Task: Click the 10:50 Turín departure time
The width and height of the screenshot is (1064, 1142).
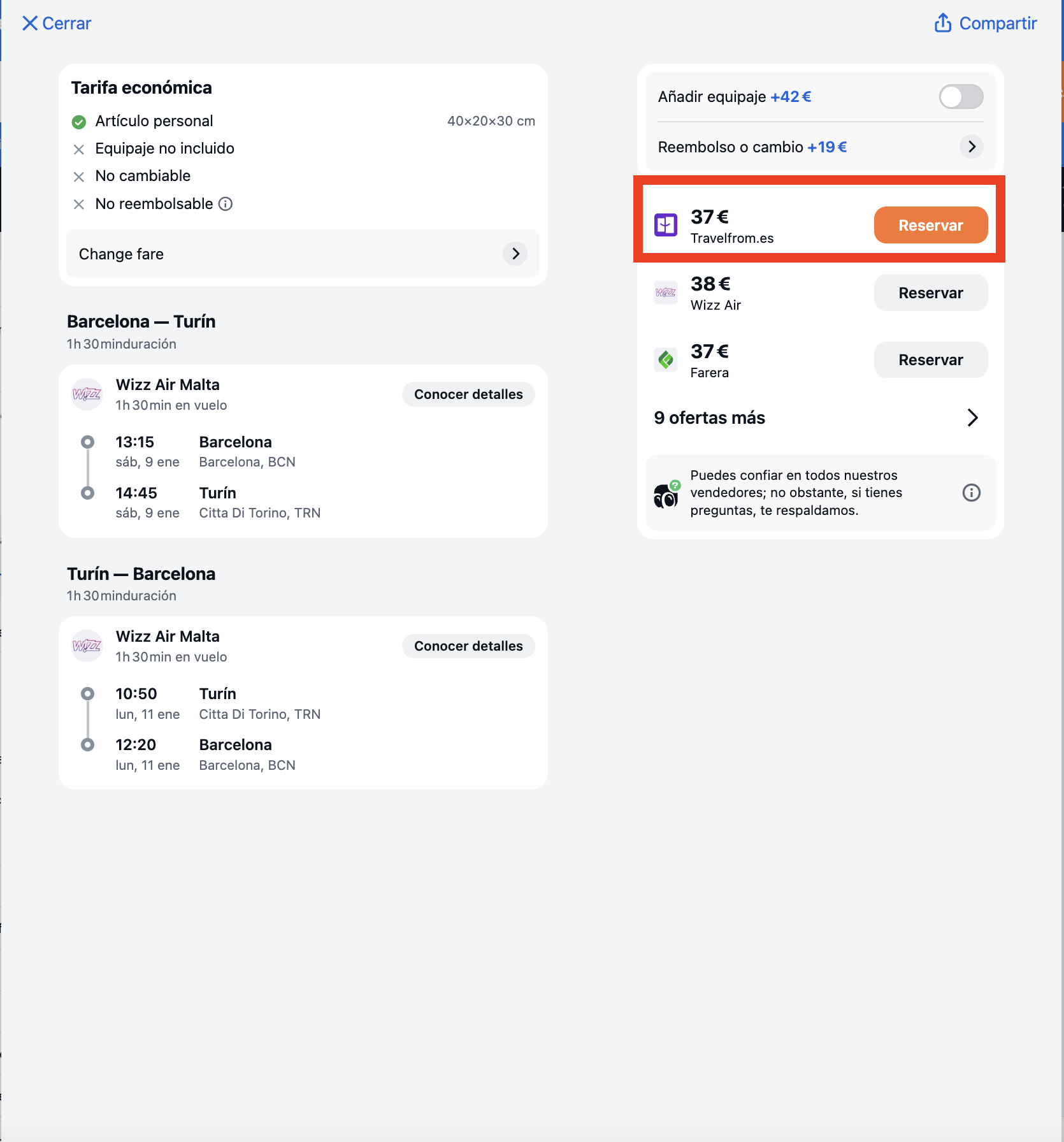Action: pyautogui.click(x=136, y=694)
